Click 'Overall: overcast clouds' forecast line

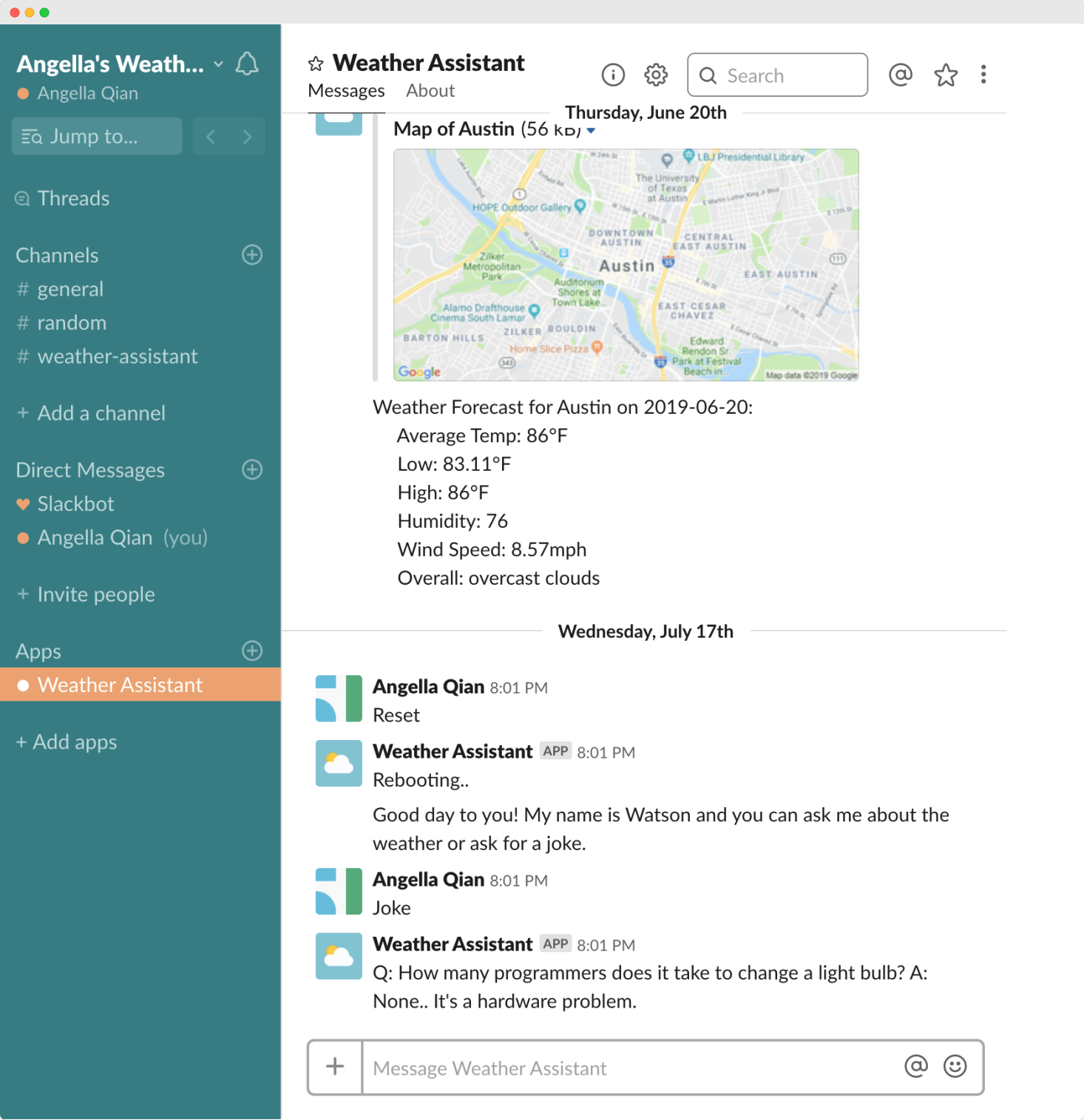(x=498, y=578)
